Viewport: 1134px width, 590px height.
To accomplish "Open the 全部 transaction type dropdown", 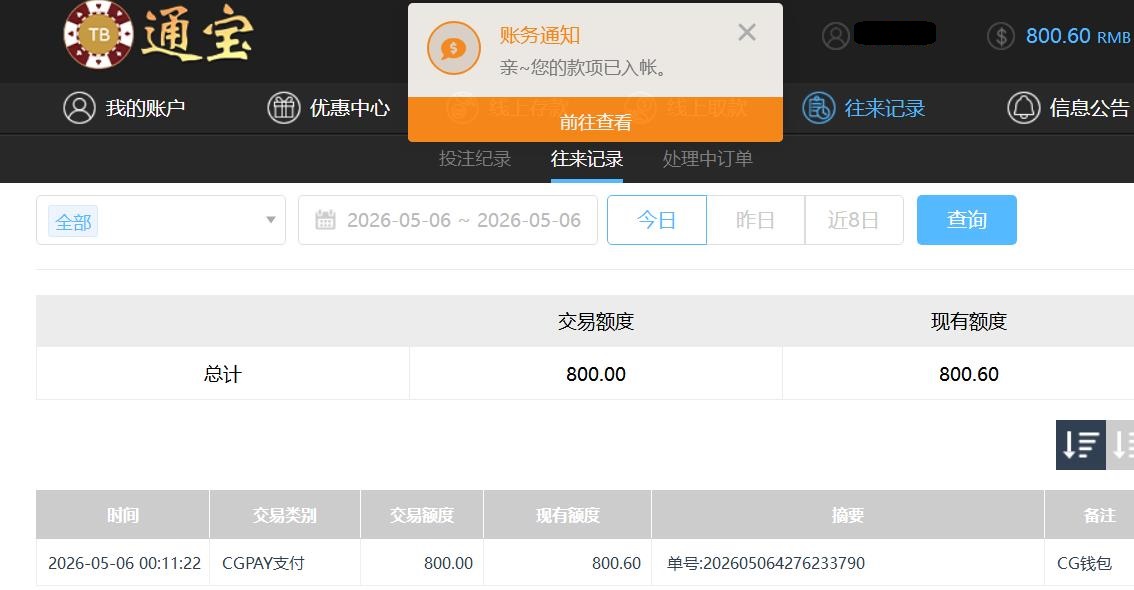I will click(161, 220).
